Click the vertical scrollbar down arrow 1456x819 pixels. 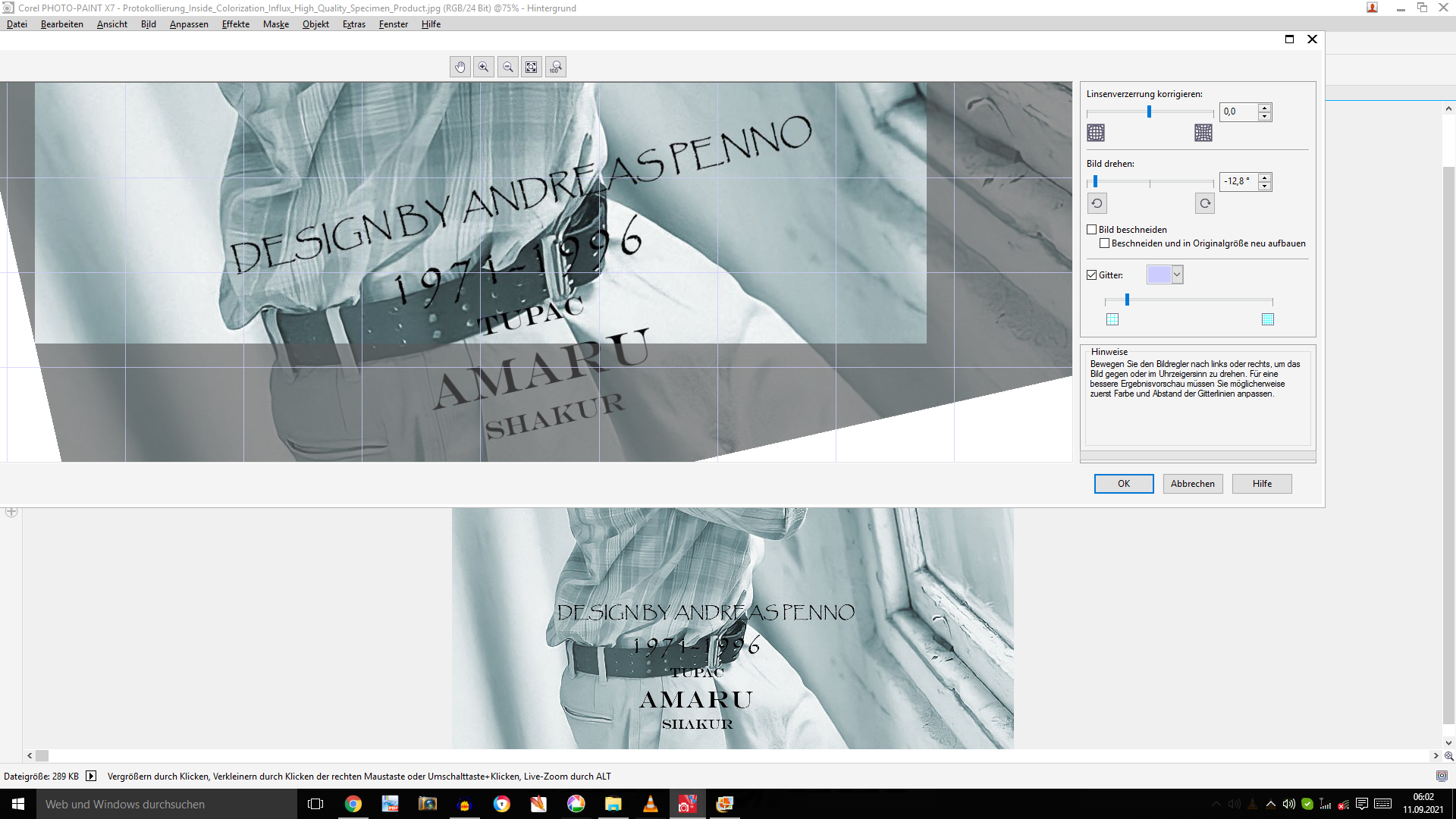coord(1449,743)
